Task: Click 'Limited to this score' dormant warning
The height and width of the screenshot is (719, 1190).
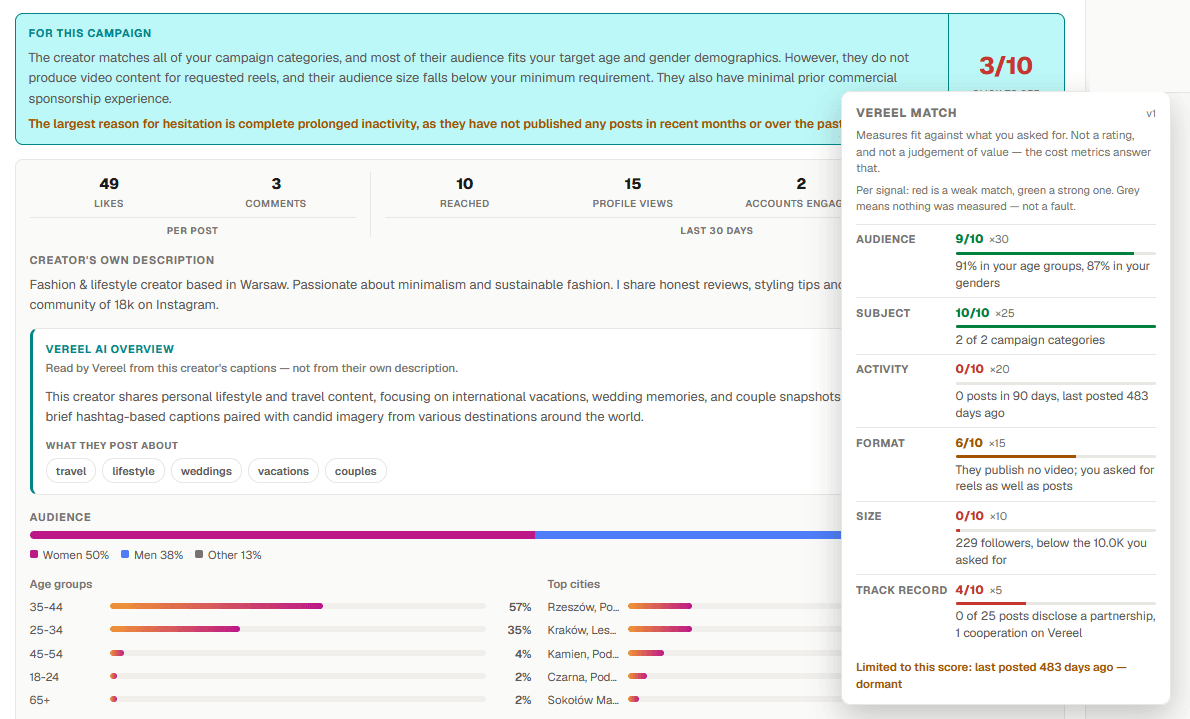Action: click(991, 675)
